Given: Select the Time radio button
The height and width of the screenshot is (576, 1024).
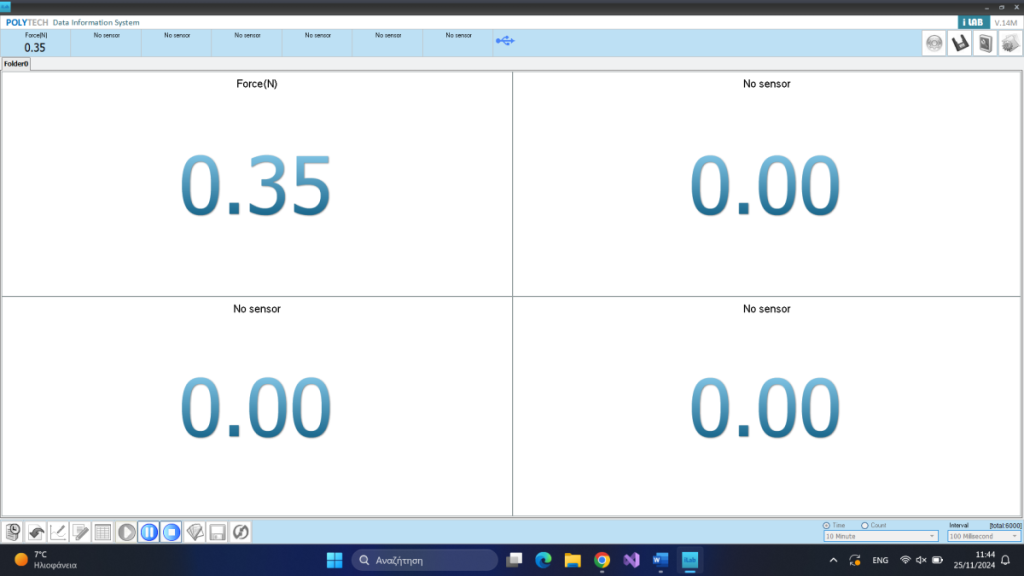Looking at the screenshot, I should [x=827, y=525].
